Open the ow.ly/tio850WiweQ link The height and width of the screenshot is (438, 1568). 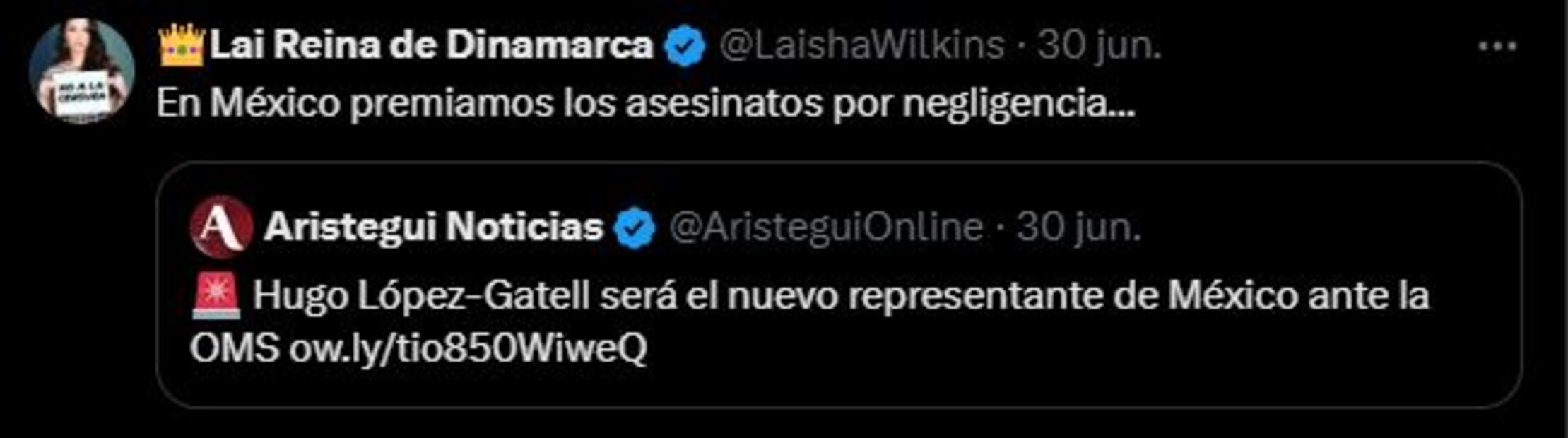coord(468,348)
